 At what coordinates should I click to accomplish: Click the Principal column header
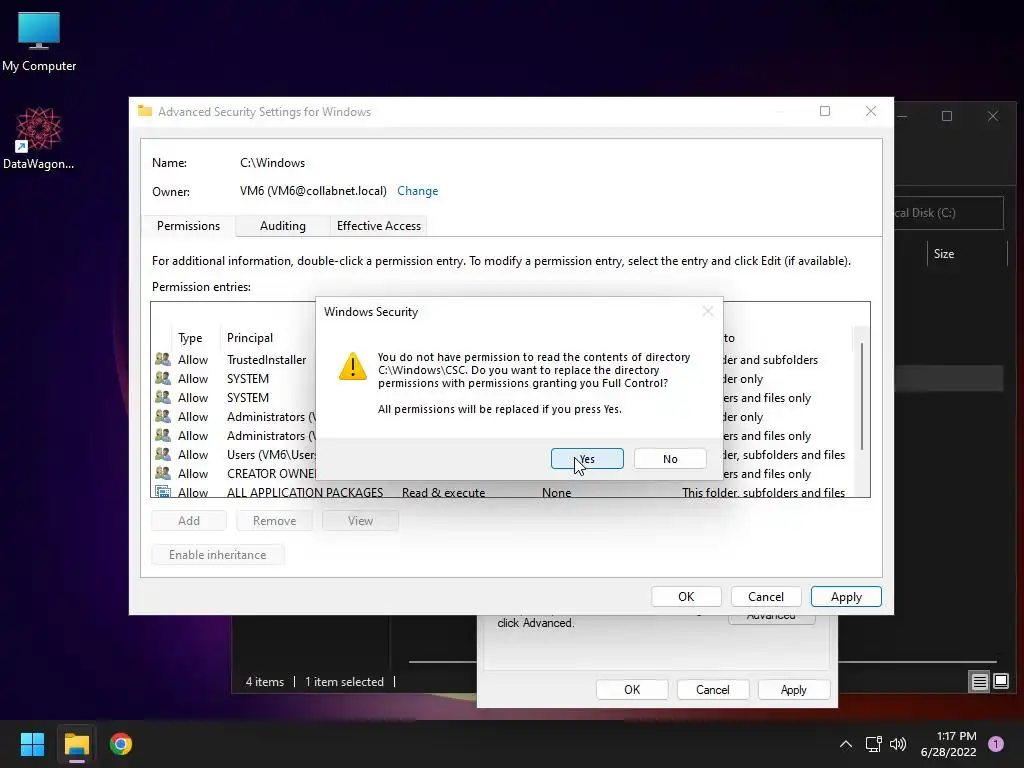(249, 338)
